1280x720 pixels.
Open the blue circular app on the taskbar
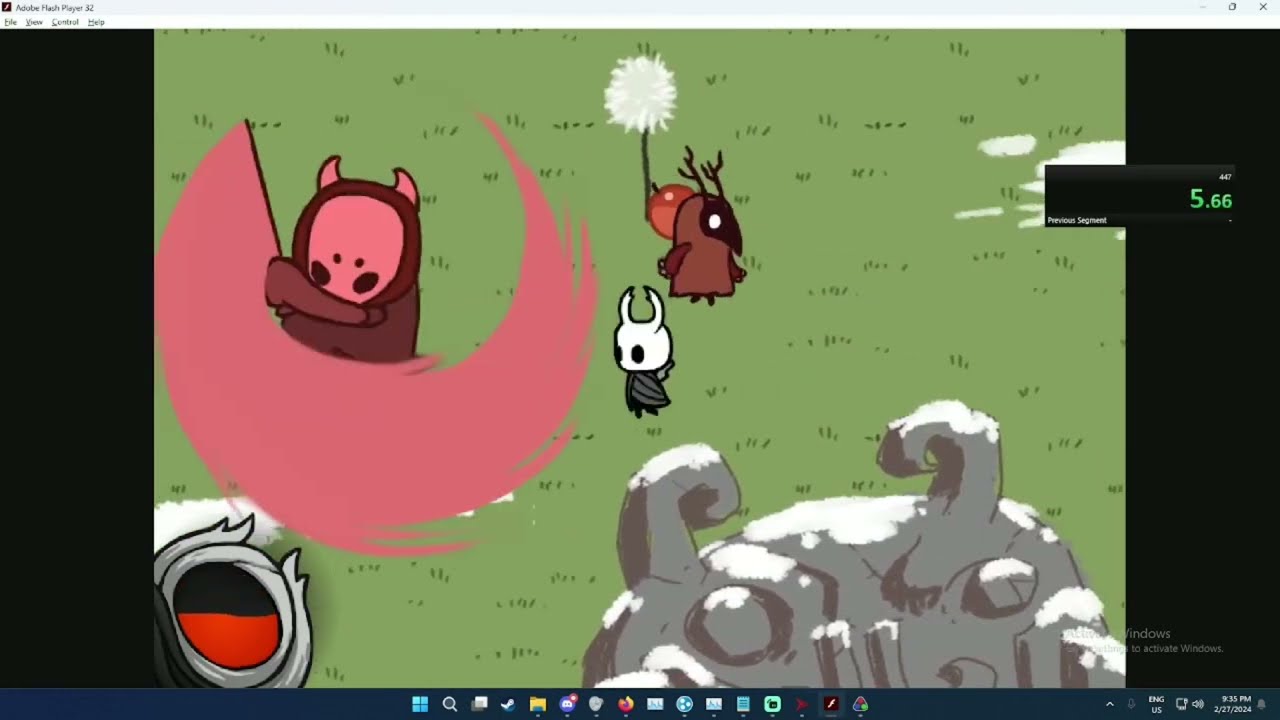click(684, 704)
